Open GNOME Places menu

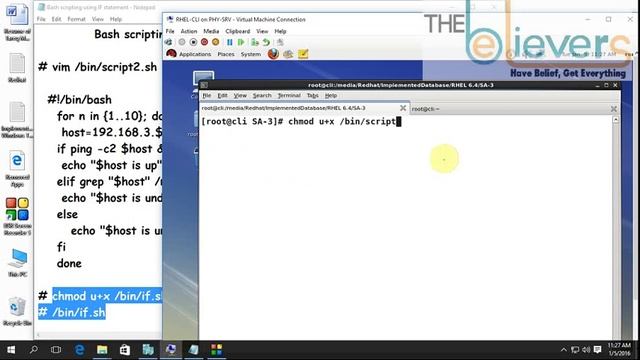226,54
